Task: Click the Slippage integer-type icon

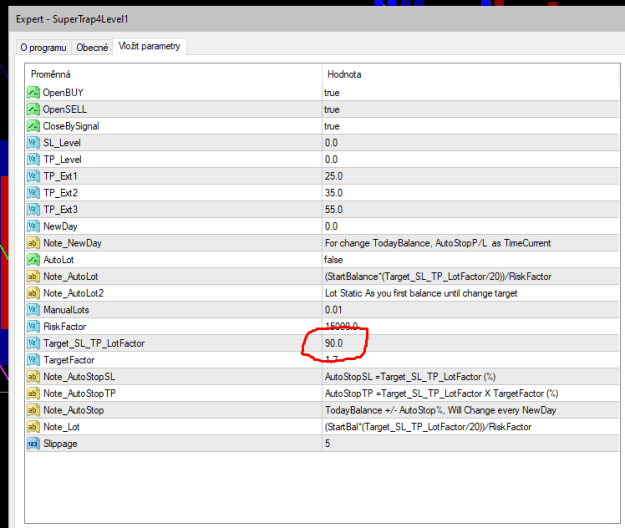Action: (x=33, y=444)
